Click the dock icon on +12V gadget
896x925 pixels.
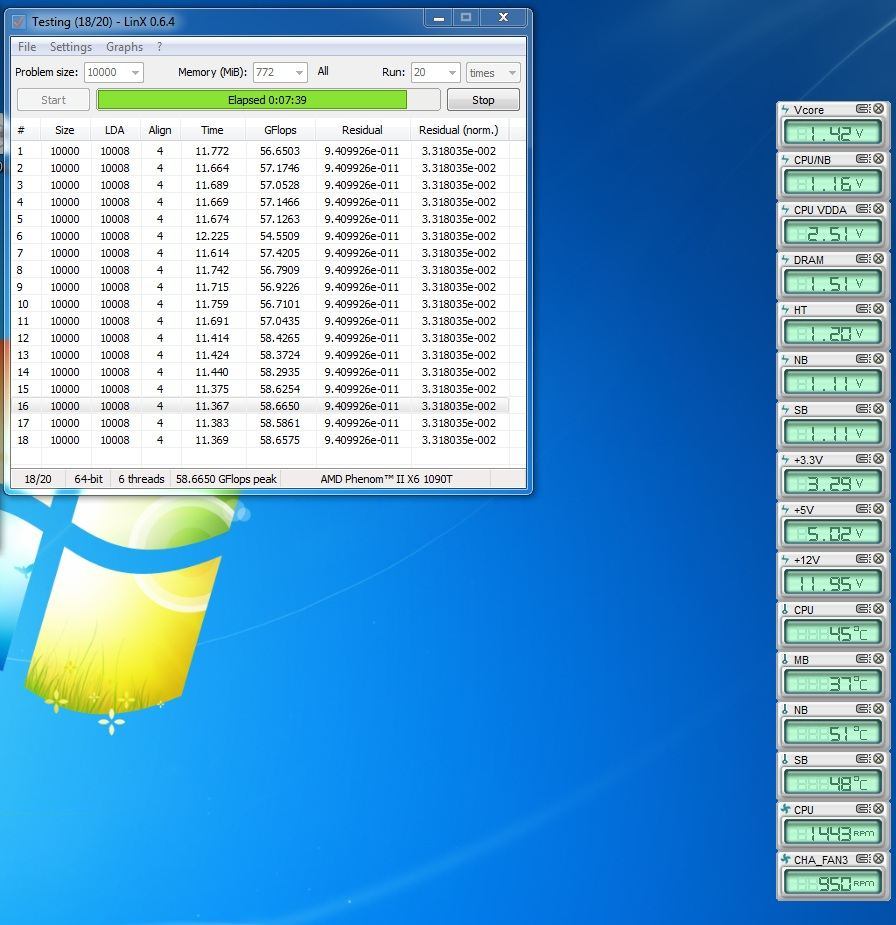coord(864,559)
